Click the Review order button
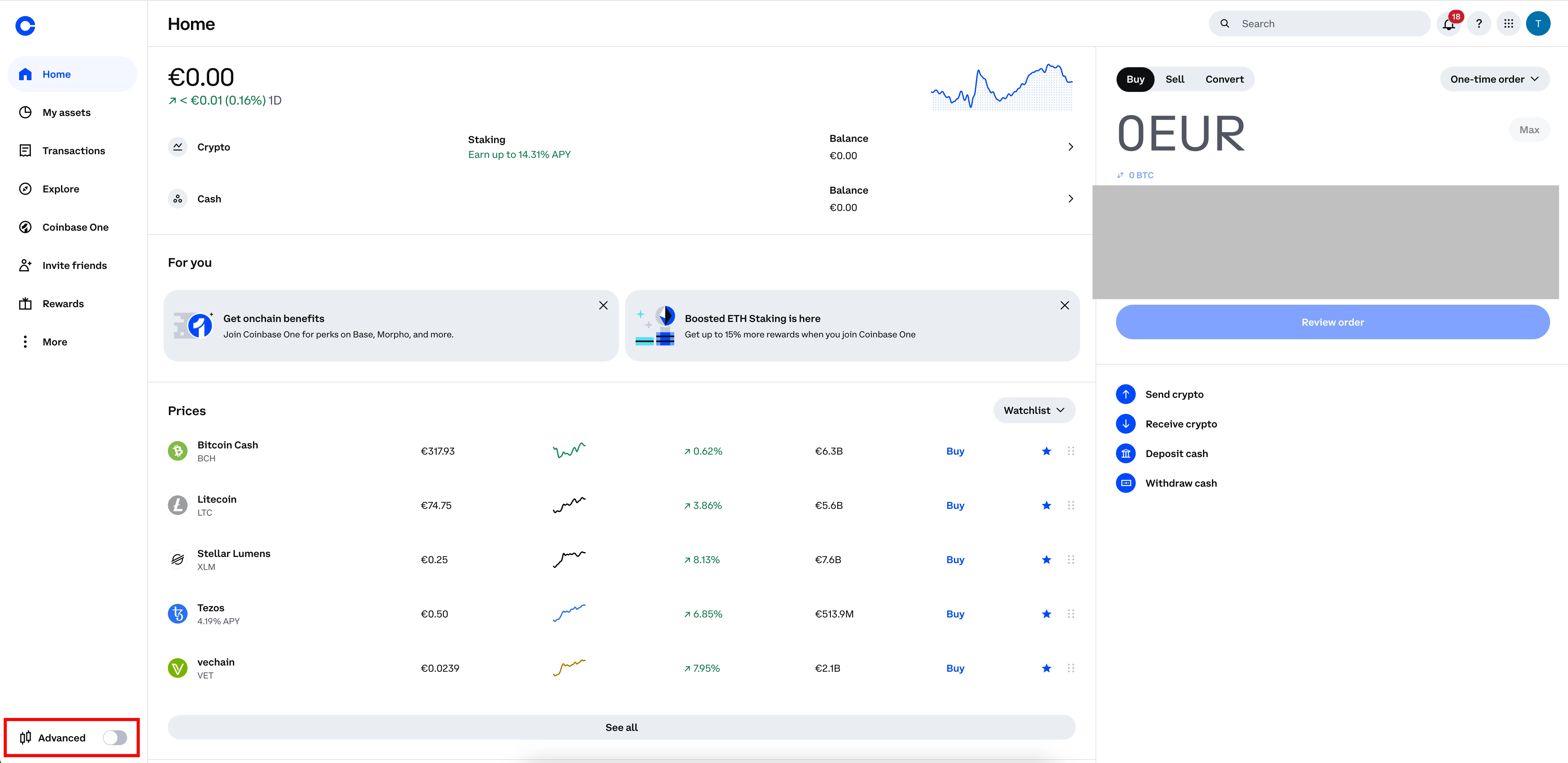This screenshot has height=763, width=1568. coord(1333,322)
